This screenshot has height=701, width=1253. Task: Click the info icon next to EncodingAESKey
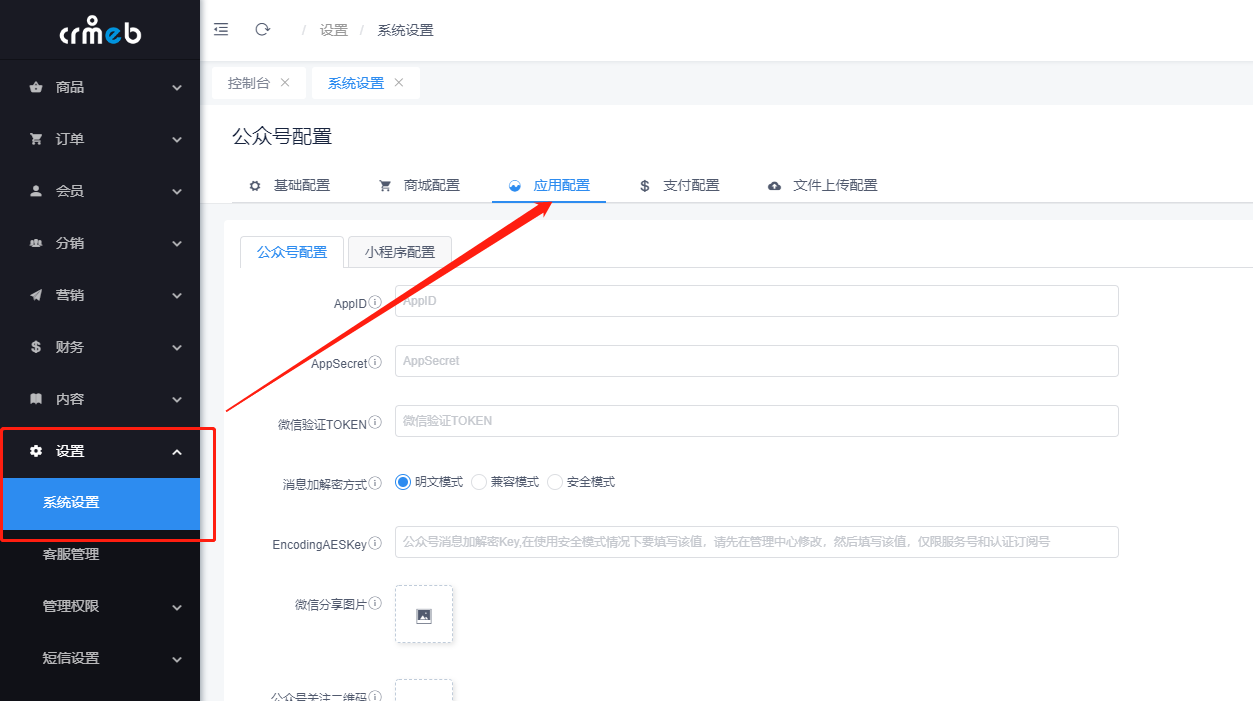click(375, 543)
